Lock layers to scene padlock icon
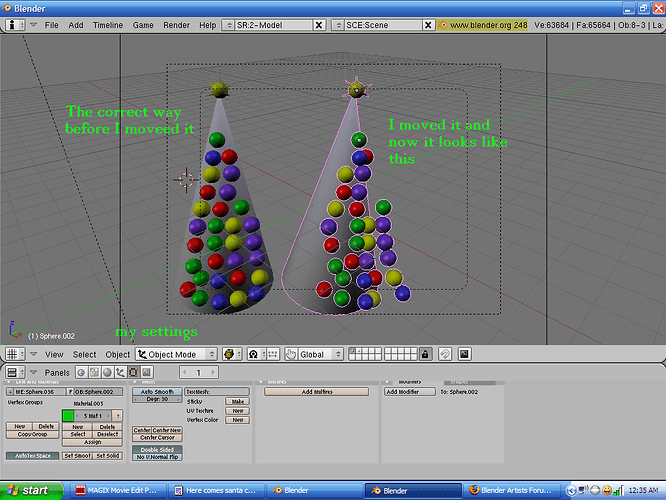The height and width of the screenshot is (500, 666). [425, 354]
